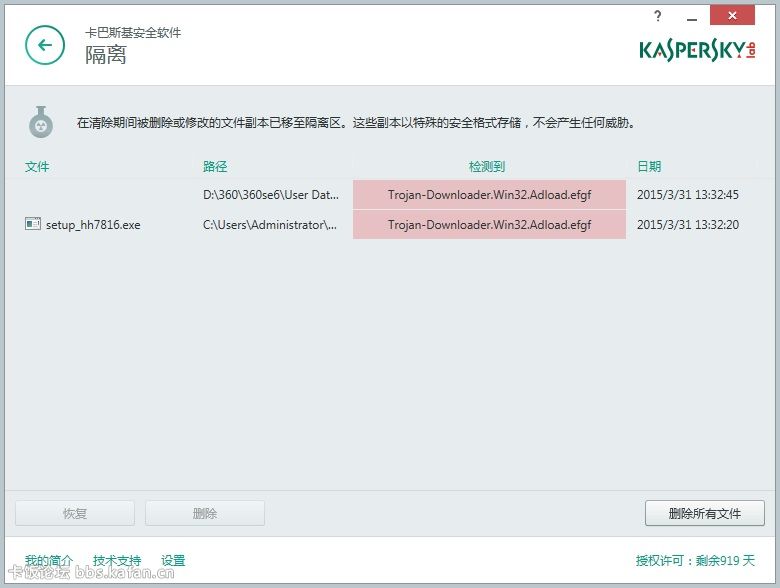Click the quarantine flask icon

click(41, 122)
